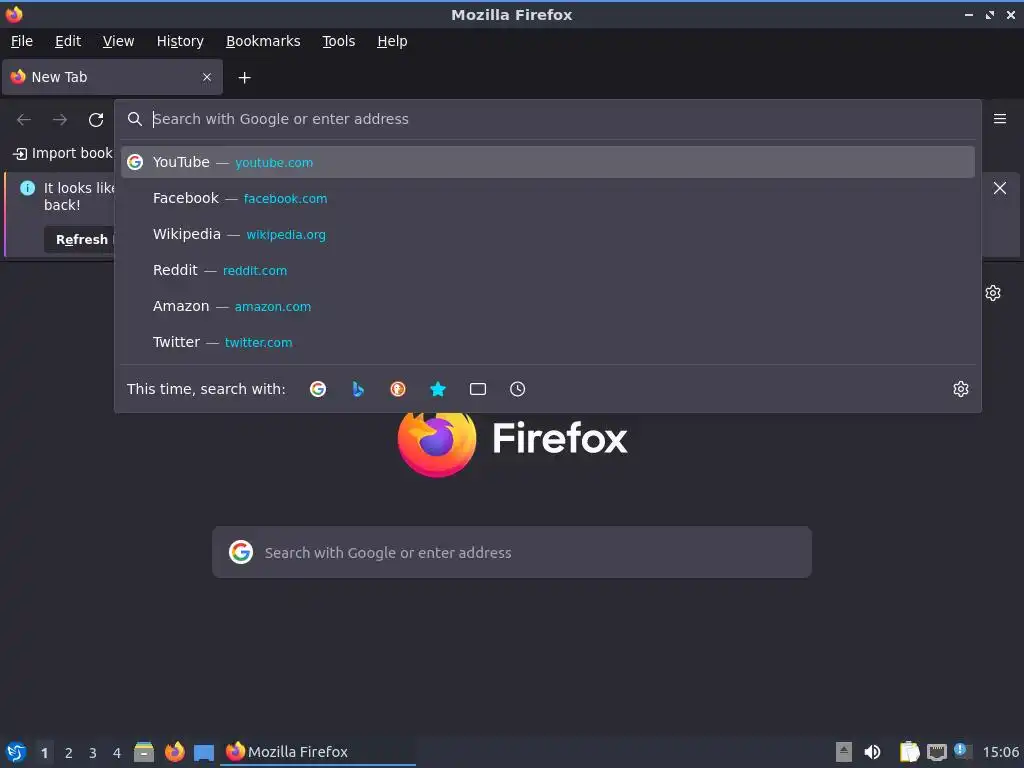Open search settings gear in dropdown
Viewport: 1024px width, 768px height.
pos(961,389)
